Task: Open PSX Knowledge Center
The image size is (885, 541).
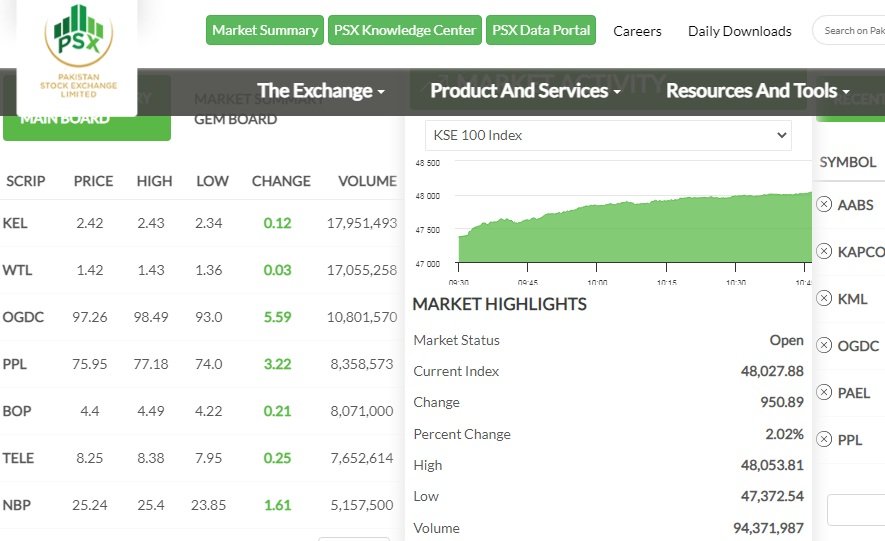Action: (x=404, y=31)
